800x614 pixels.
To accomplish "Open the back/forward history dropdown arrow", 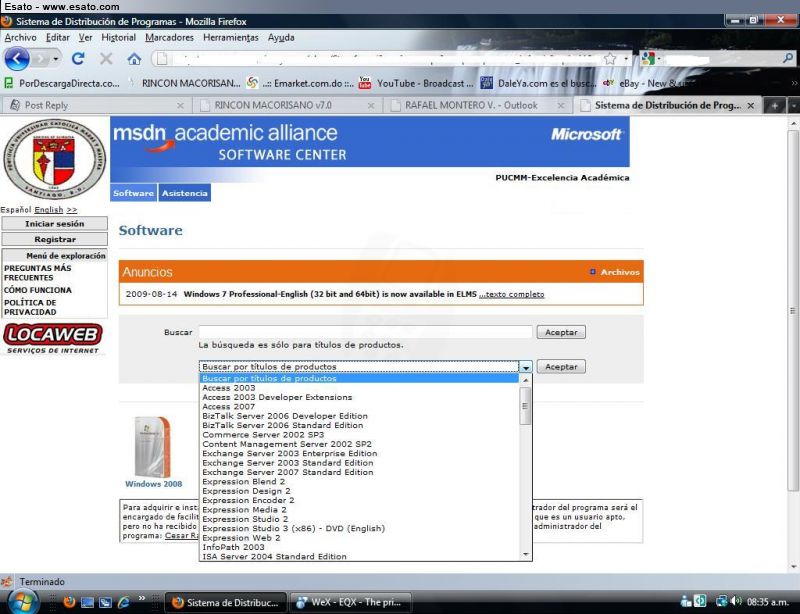I will 56,59.
